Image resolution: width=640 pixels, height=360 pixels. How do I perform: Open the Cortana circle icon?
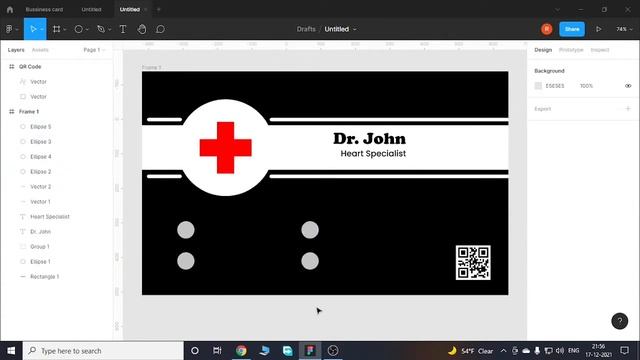[195, 351]
